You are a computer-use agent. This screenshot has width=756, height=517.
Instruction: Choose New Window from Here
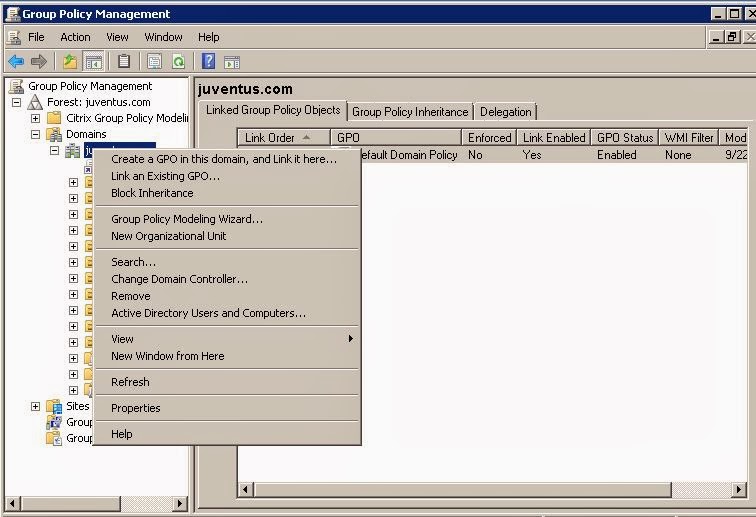pyautogui.click(x=227, y=356)
